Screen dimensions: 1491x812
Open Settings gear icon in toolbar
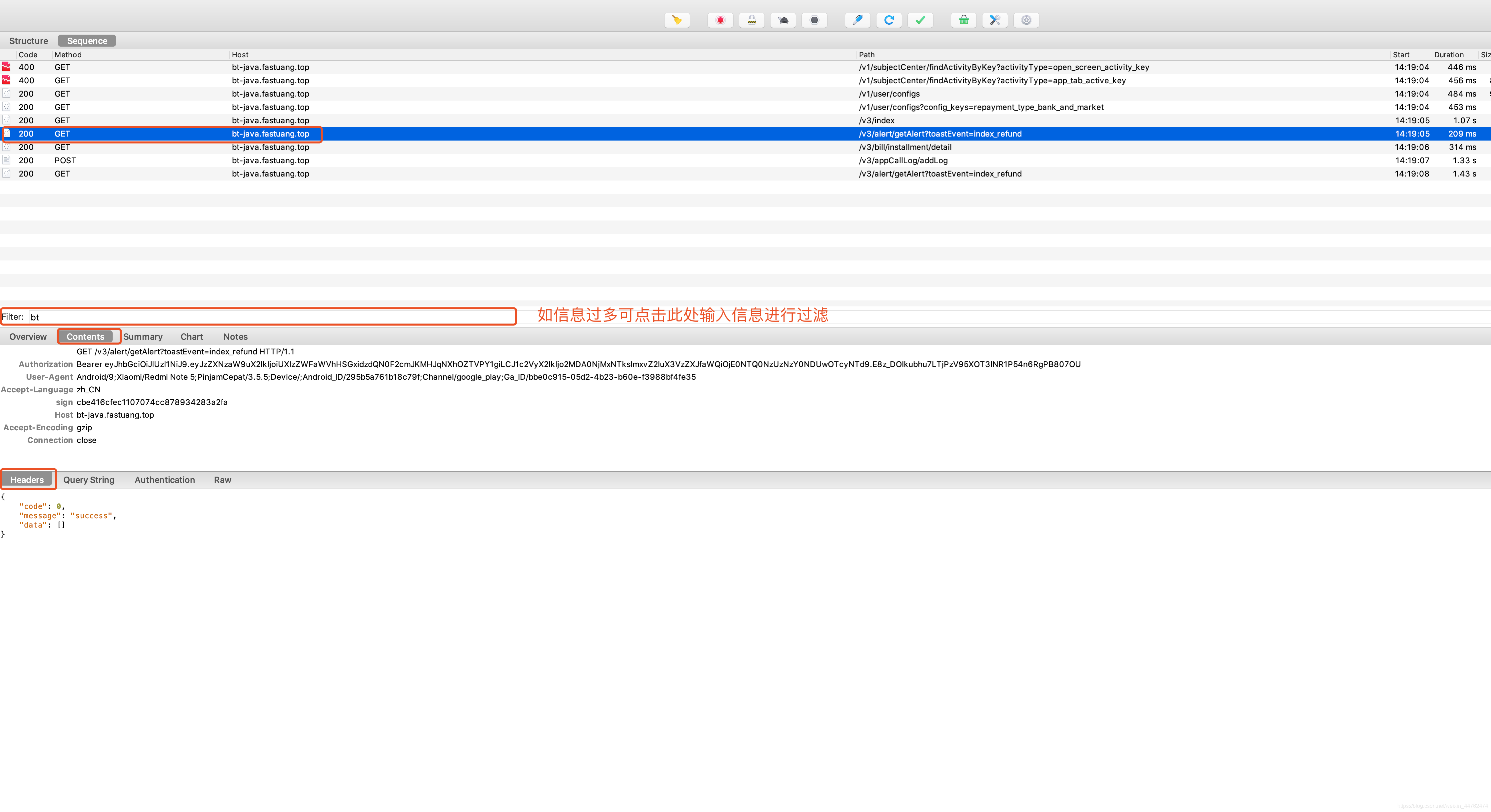pos(1026,20)
